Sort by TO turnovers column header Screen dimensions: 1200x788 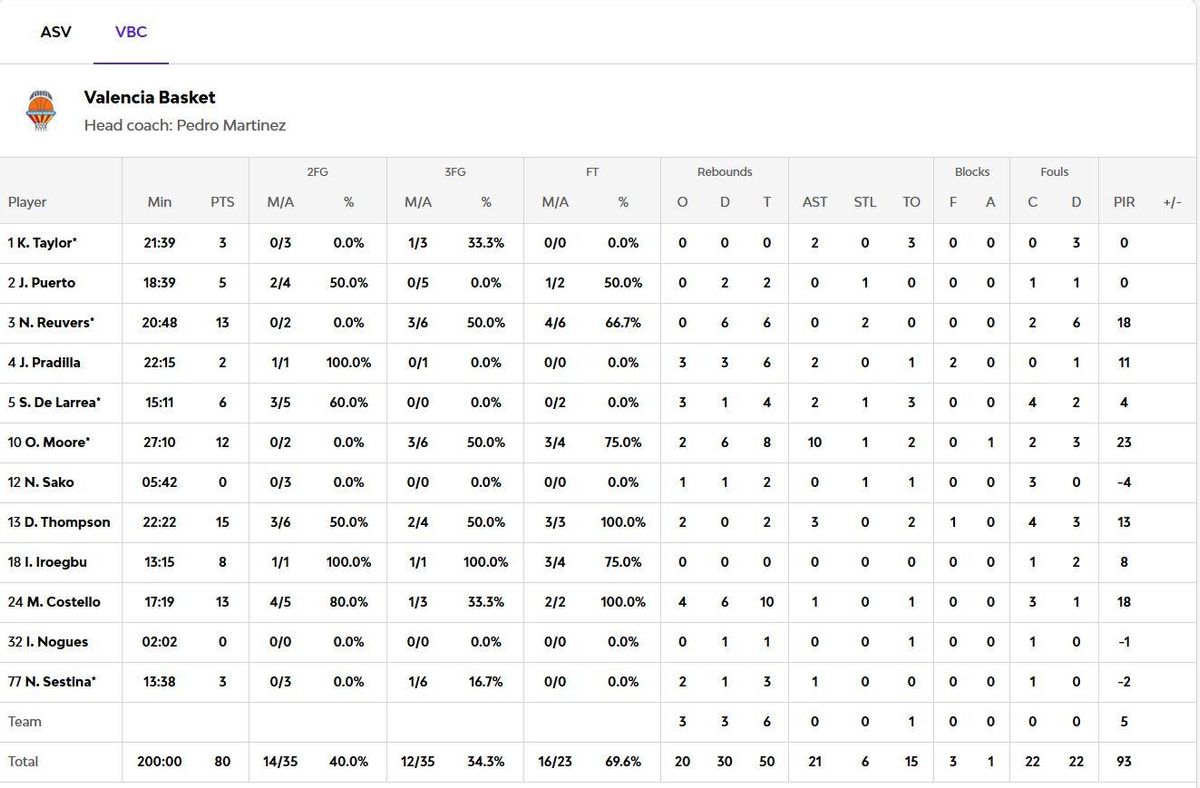911,202
